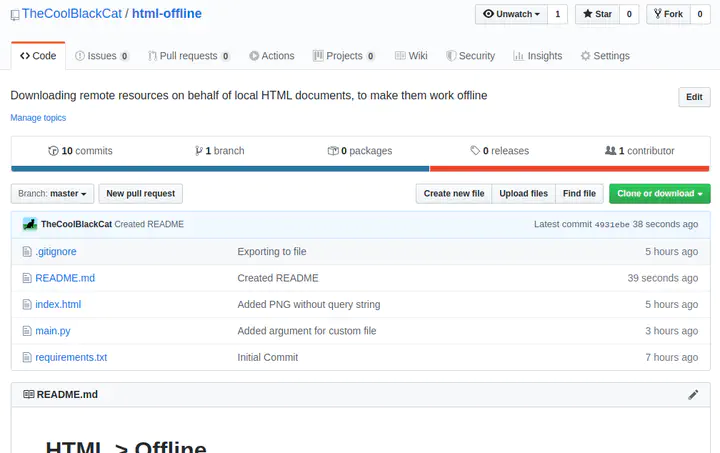Switch to the Pull requests tab
The image size is (720, 453).
(189, 56)
